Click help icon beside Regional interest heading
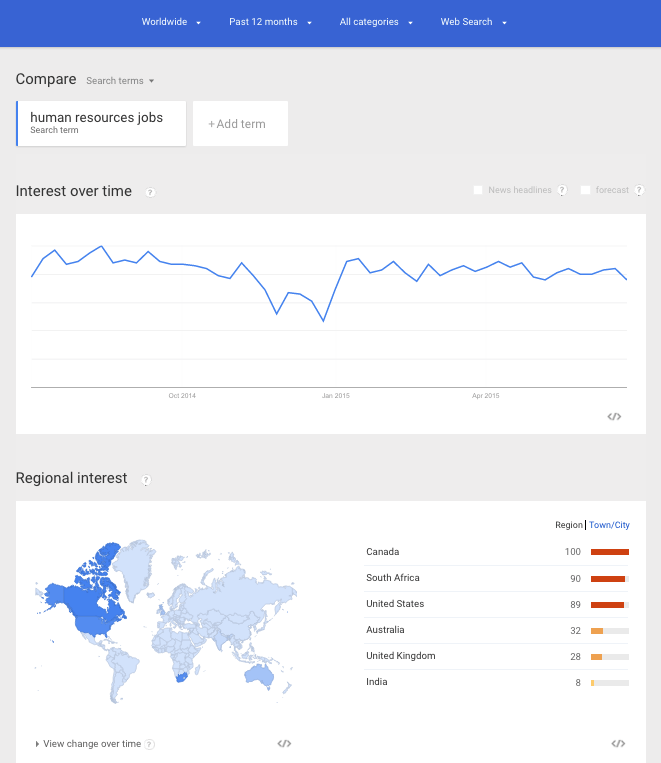This screenshot has height=763, width=661. (146, 480)
